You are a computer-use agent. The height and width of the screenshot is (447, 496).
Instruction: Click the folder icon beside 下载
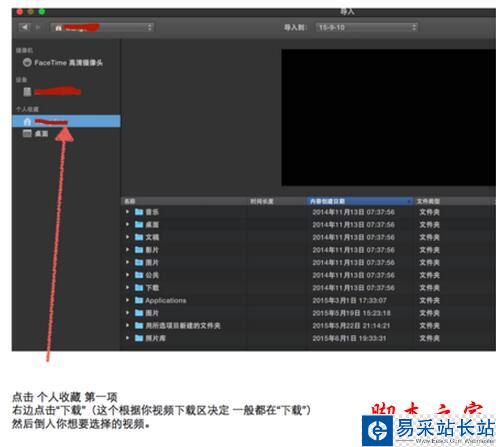[139, 287]
